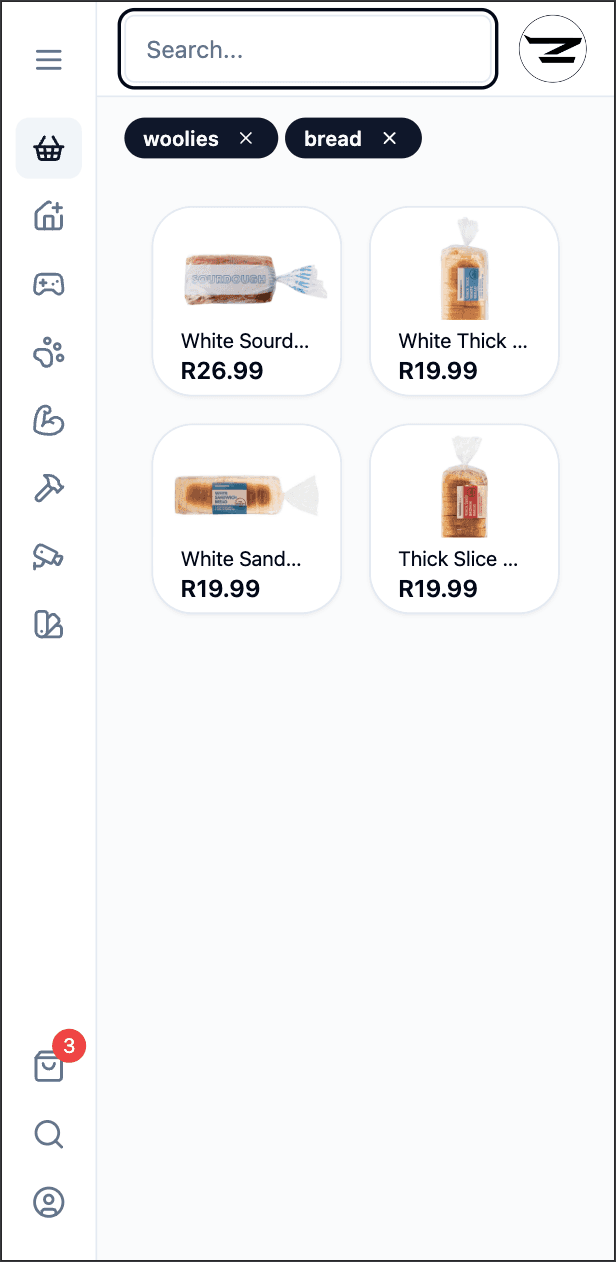Screen dimensions: 616x1262
Task: Select the gaming controller category icon
Action: (x=48, y=284)
